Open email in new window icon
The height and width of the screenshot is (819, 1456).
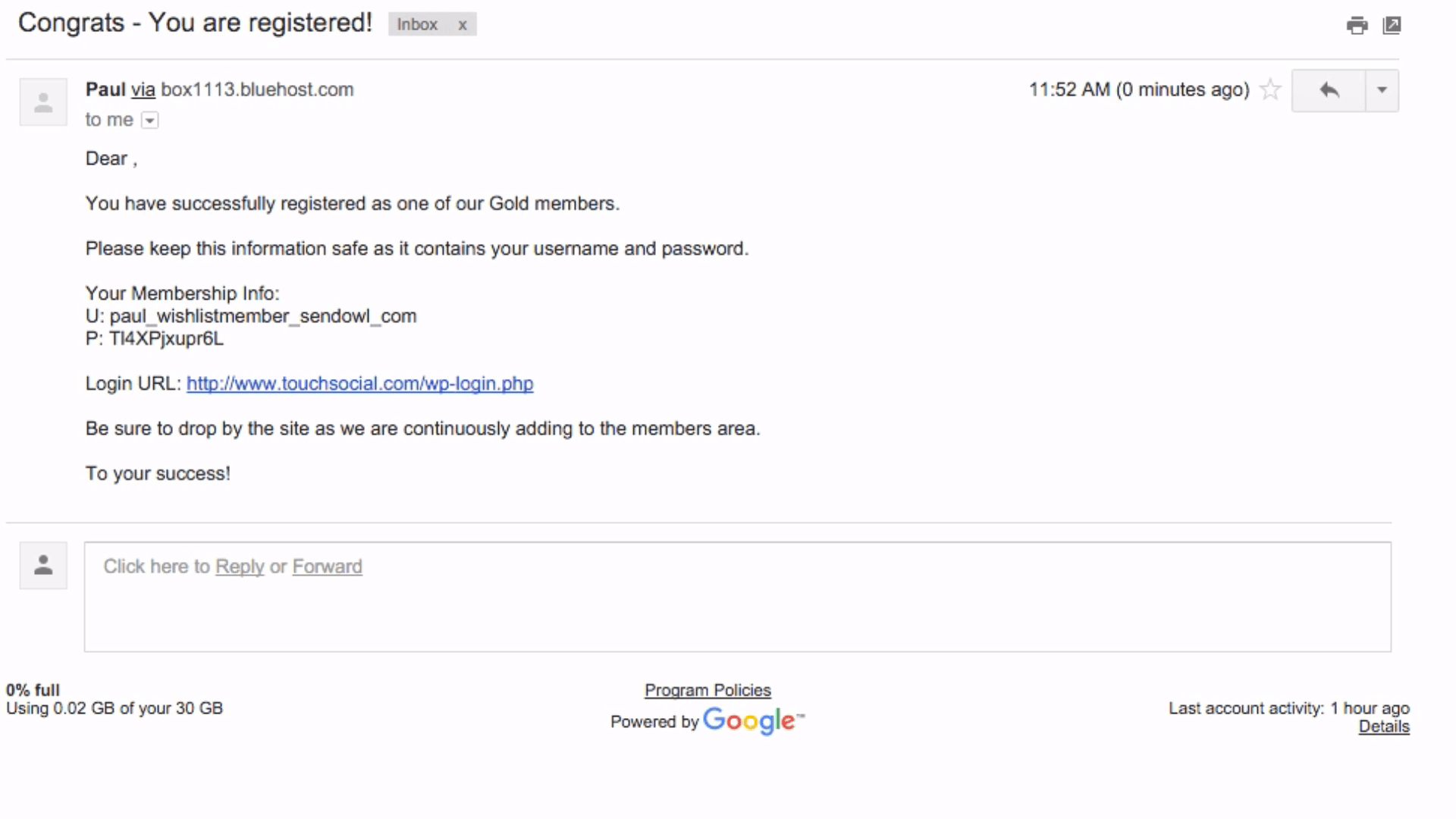click(x=1392, y=26)
